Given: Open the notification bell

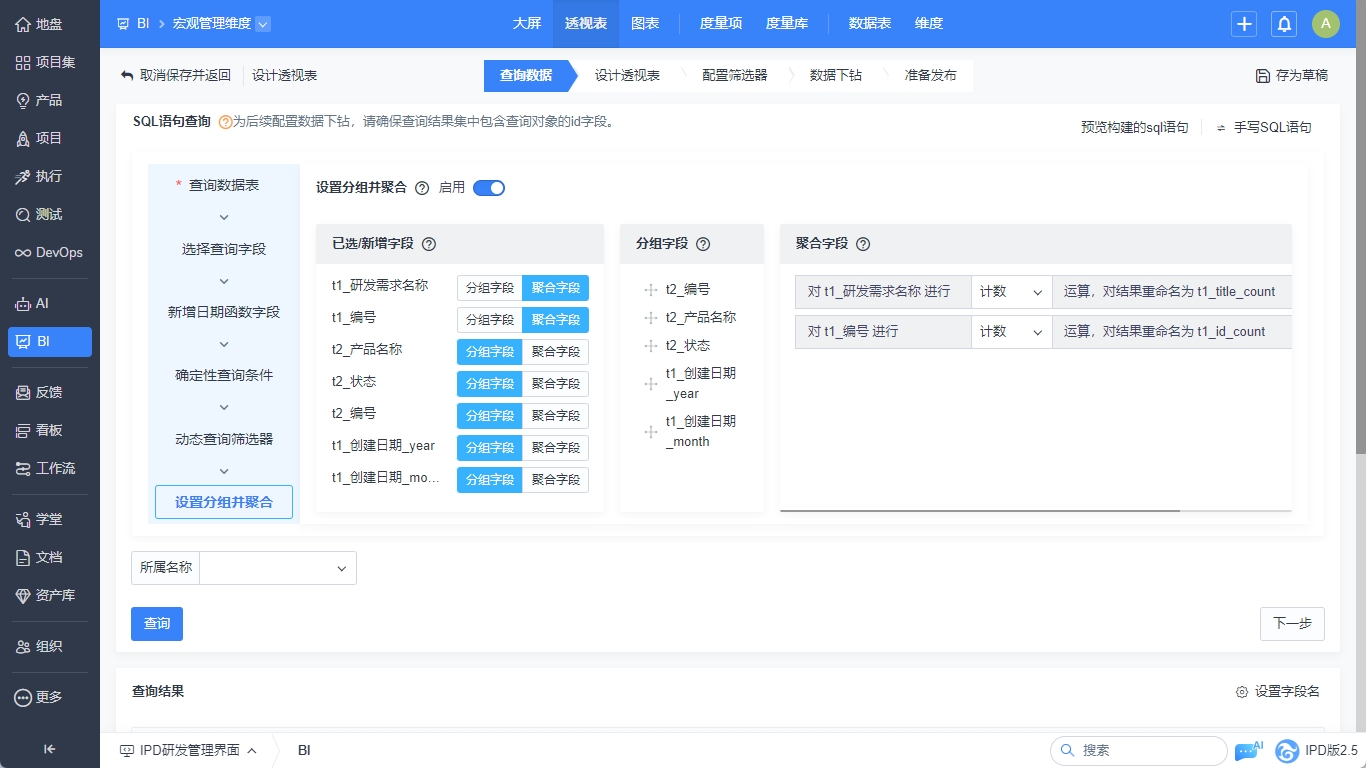Looking at the screenshot, I should (x=1284, y=24).
